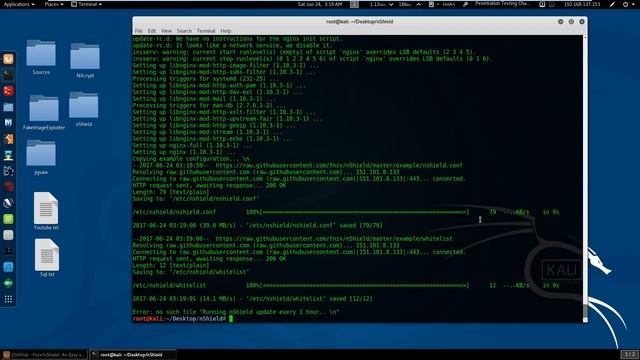
Task: Minimize the terminal window
Action: [x=560, y=22]
